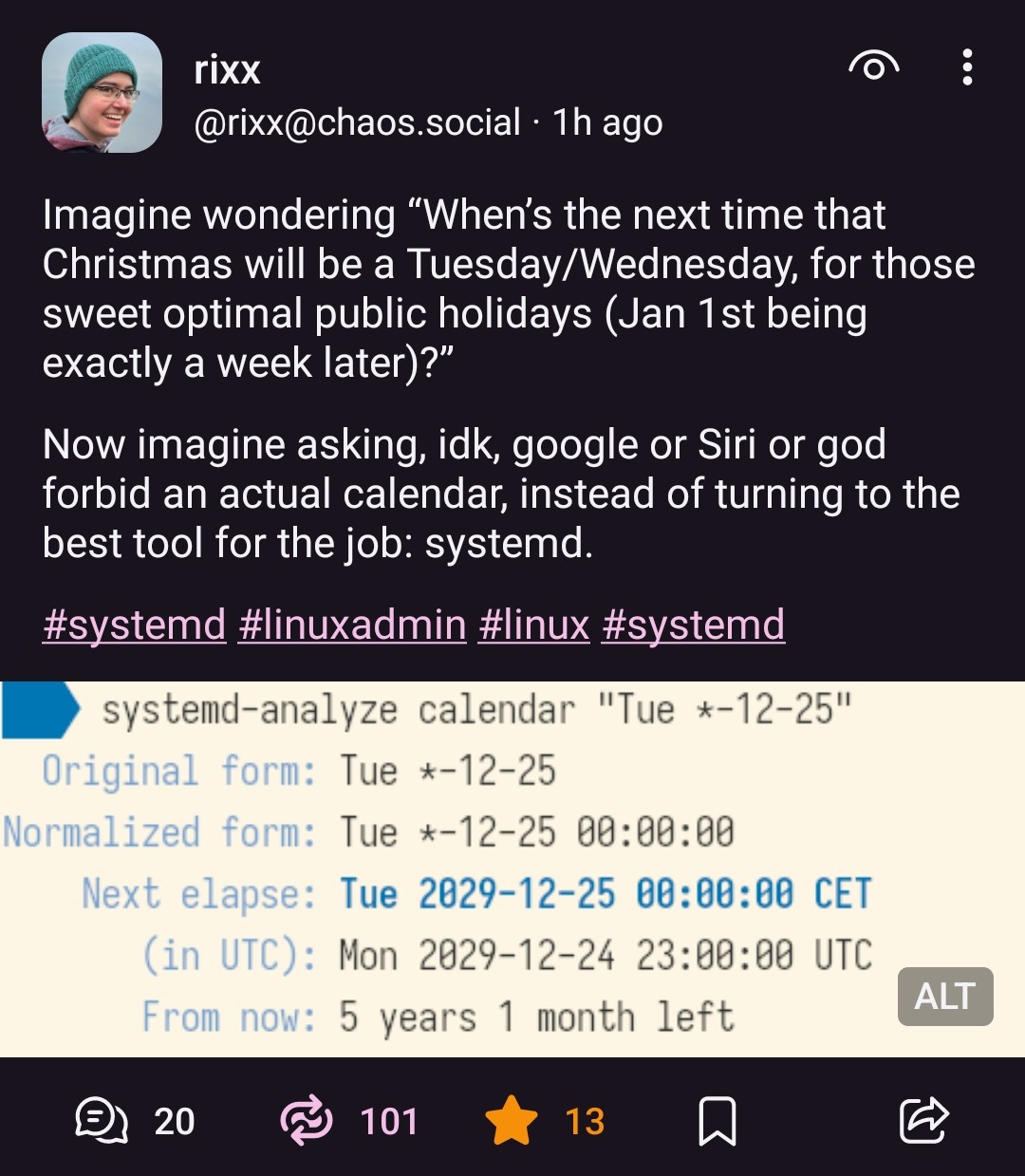
Task: Click the reply count 20
Action: pos(175,1122)
